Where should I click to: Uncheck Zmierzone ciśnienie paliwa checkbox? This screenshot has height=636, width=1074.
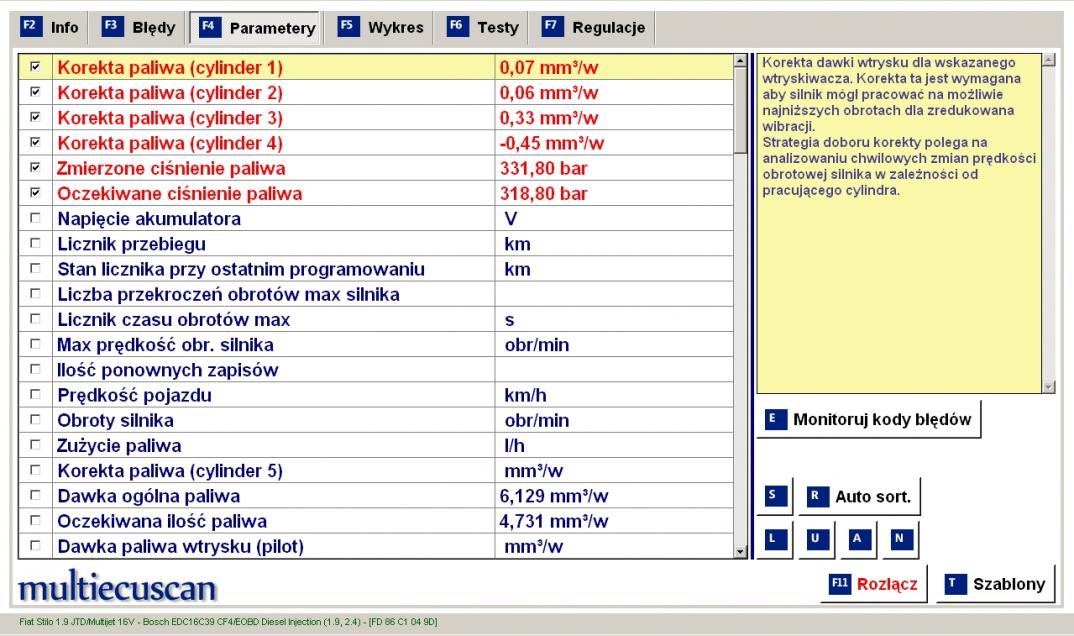(35, 168)
